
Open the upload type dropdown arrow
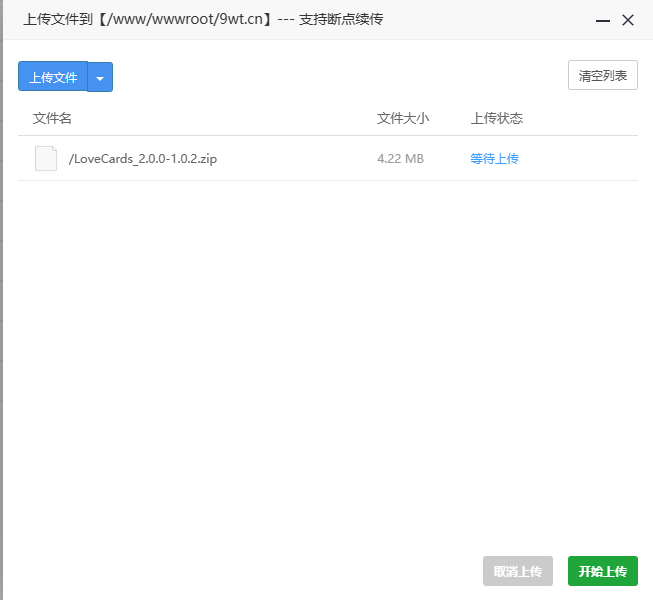click(100, 77)
